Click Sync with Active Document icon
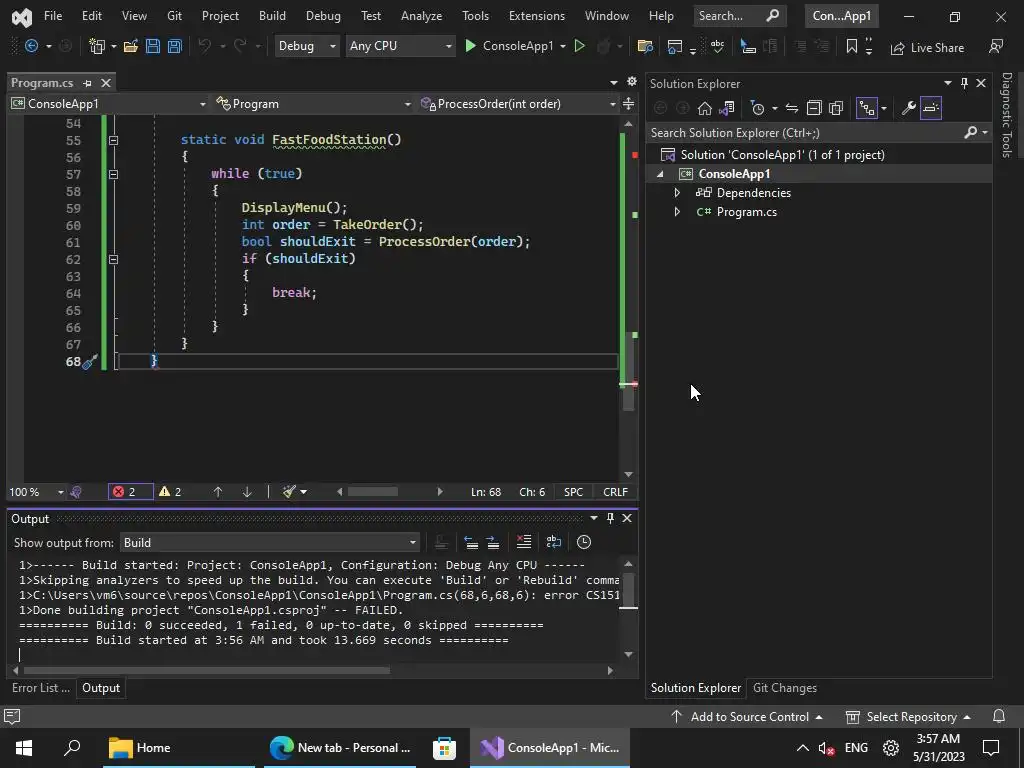 (x=792, y=108)
